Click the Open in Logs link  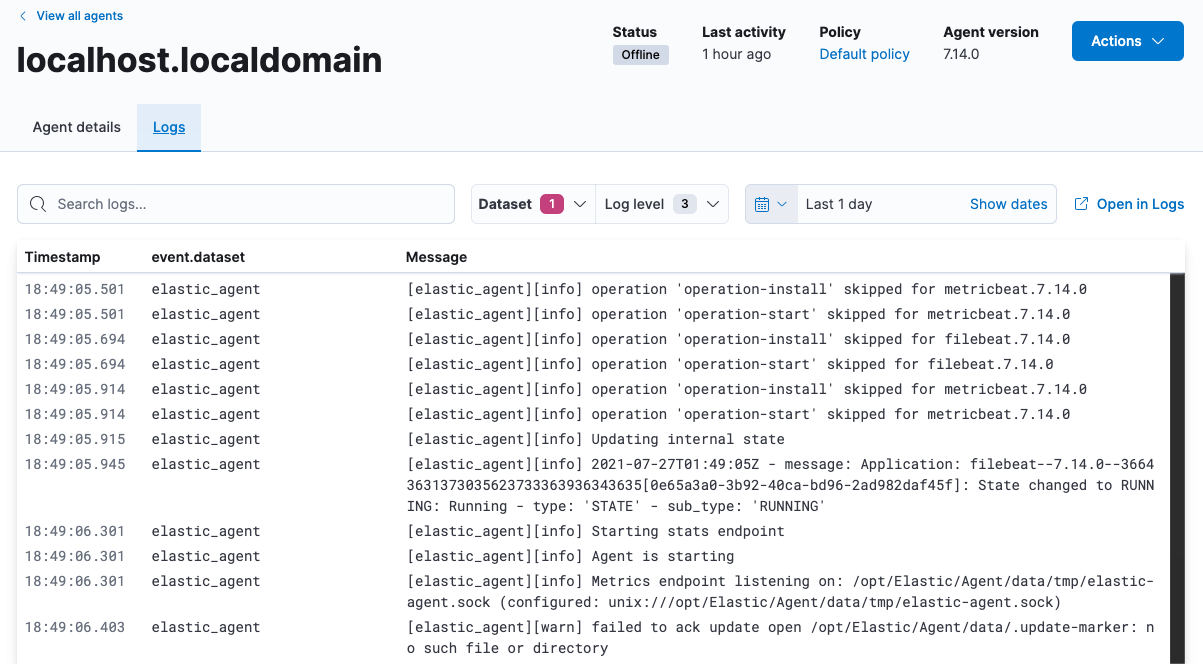(1139, 203)
